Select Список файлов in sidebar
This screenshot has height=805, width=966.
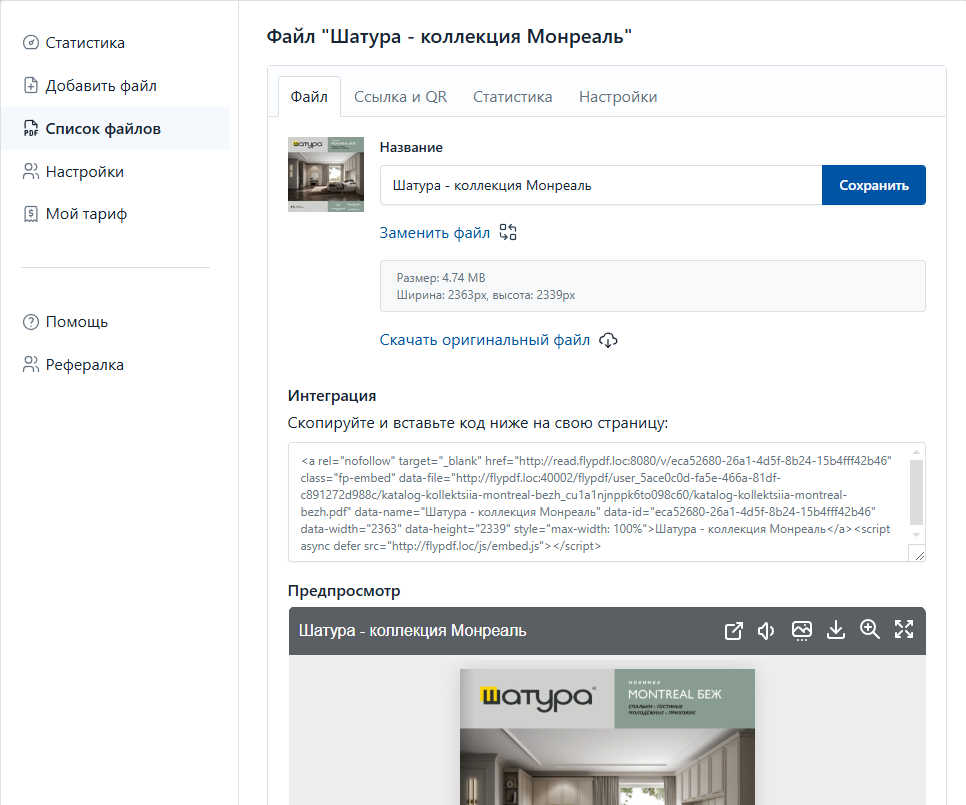(115, 129)
